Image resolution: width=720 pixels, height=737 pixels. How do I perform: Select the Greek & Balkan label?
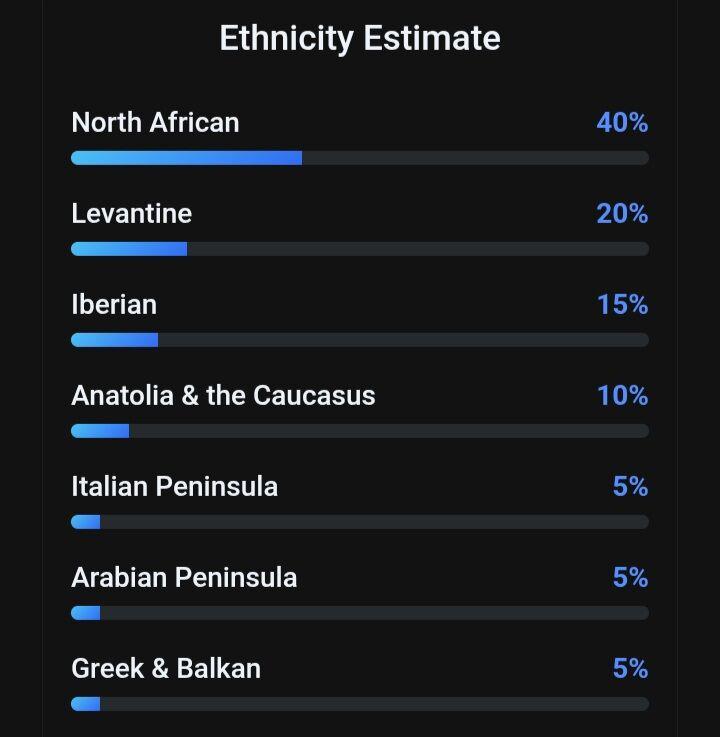coord(166,669)
